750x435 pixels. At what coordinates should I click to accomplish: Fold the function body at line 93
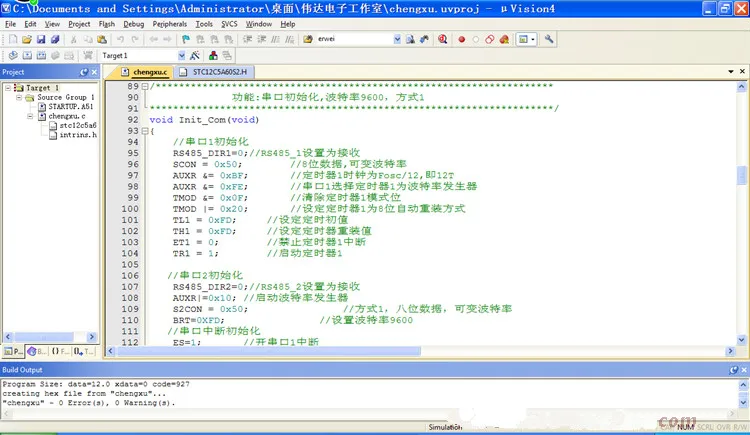pos(144,131)
